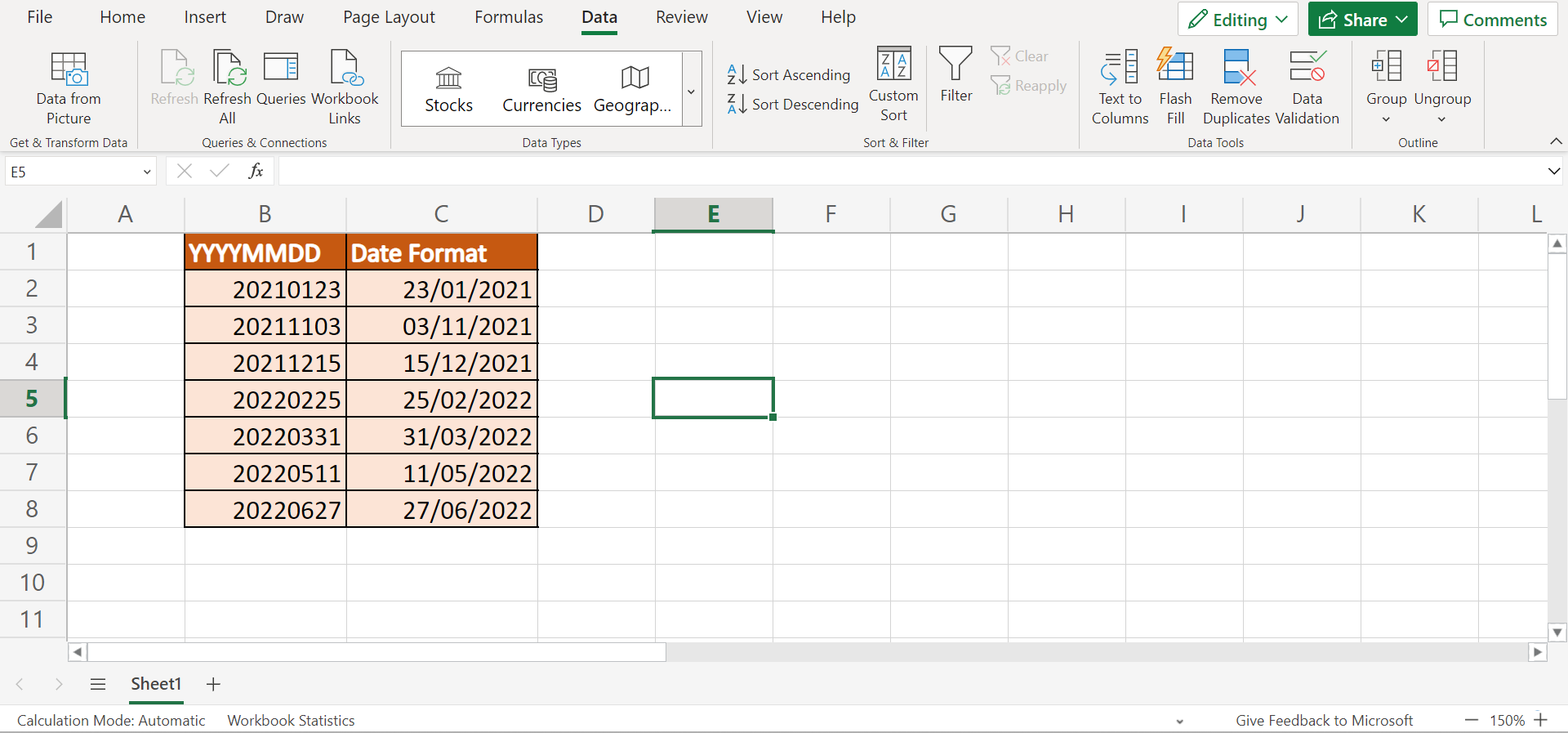
Task: Click Remove Duplicates
Action: [x=1236, y=87]
